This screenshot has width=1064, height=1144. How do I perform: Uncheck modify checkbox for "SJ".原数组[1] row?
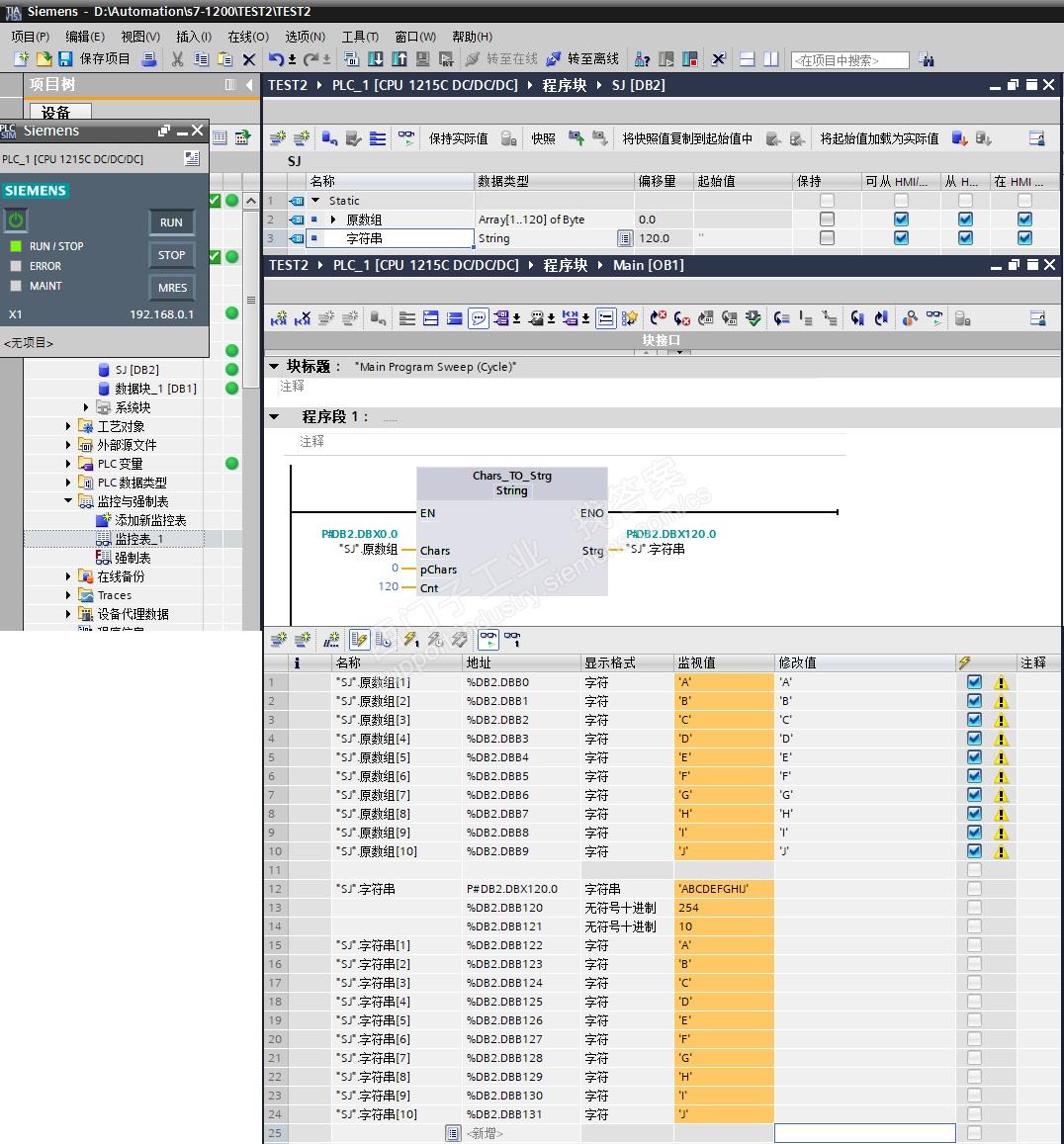974,682
